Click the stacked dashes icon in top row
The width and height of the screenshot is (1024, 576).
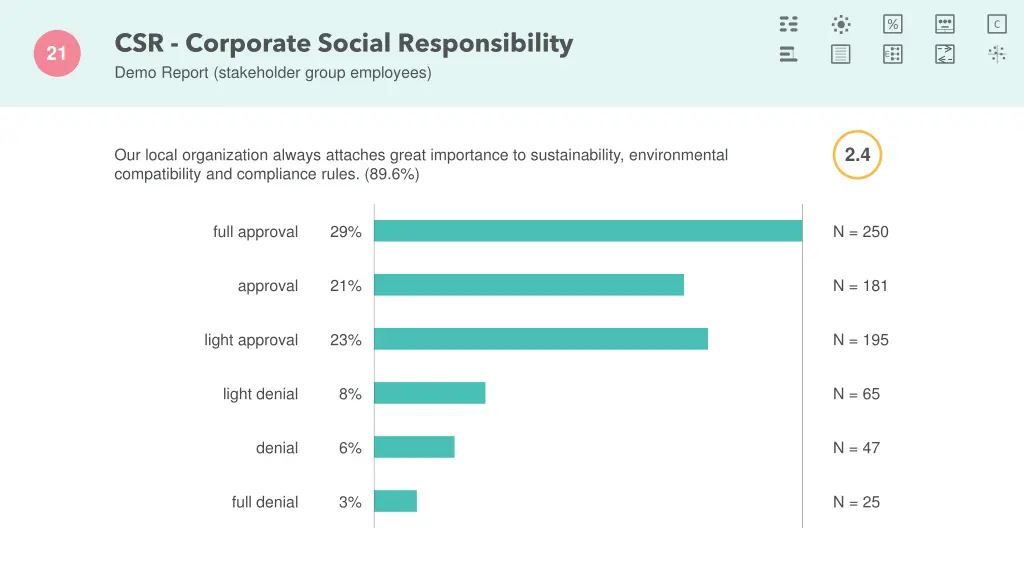coord(789,24)
